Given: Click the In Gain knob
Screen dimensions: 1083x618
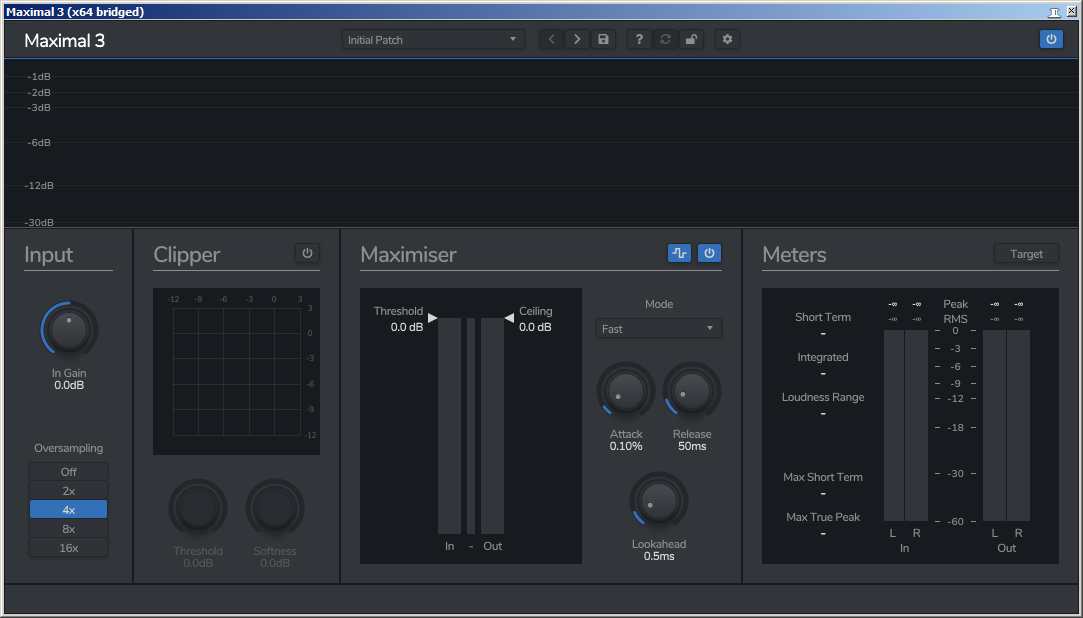Looking at the screenshot, I should pyautogui.click(x=69, y=329).
